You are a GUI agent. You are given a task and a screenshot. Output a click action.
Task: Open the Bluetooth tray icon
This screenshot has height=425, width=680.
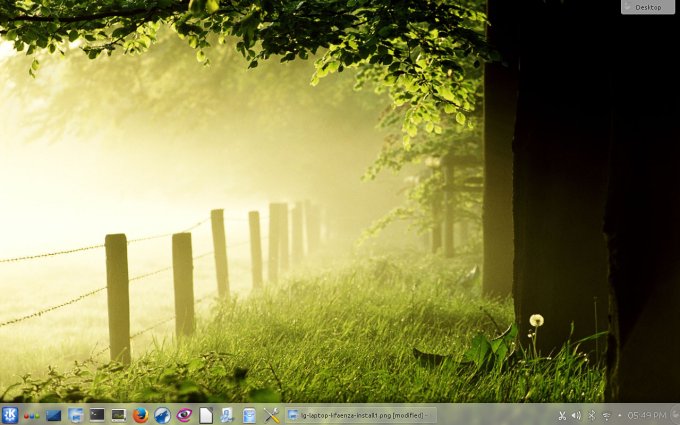(591, 415)
